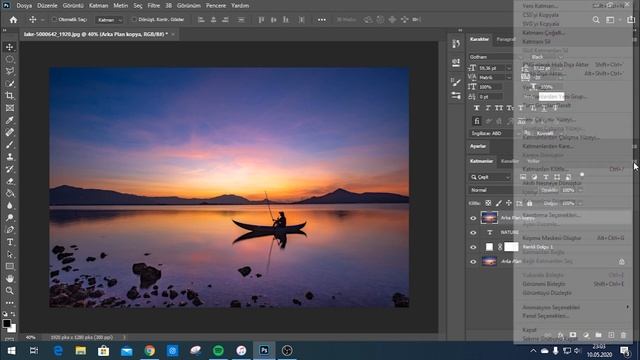Click the fi standard ligatures button

click(476, 121)
